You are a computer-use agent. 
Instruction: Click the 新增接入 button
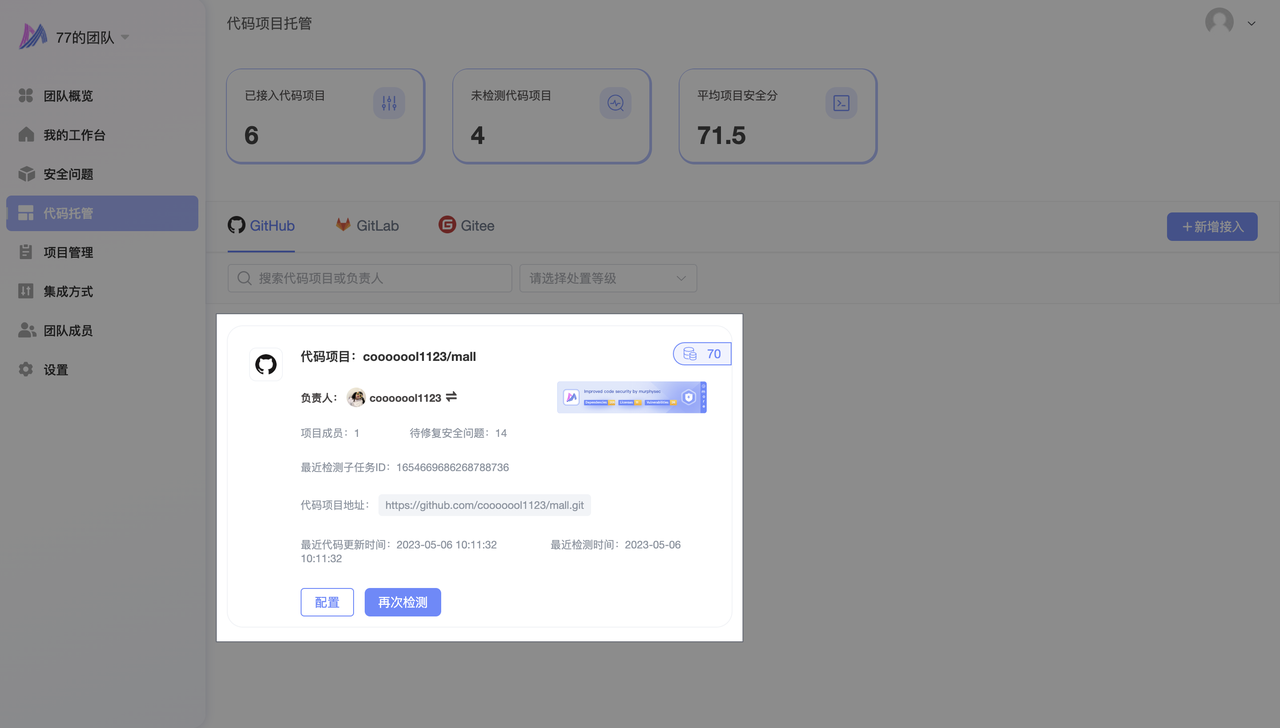click(1212, 227)
